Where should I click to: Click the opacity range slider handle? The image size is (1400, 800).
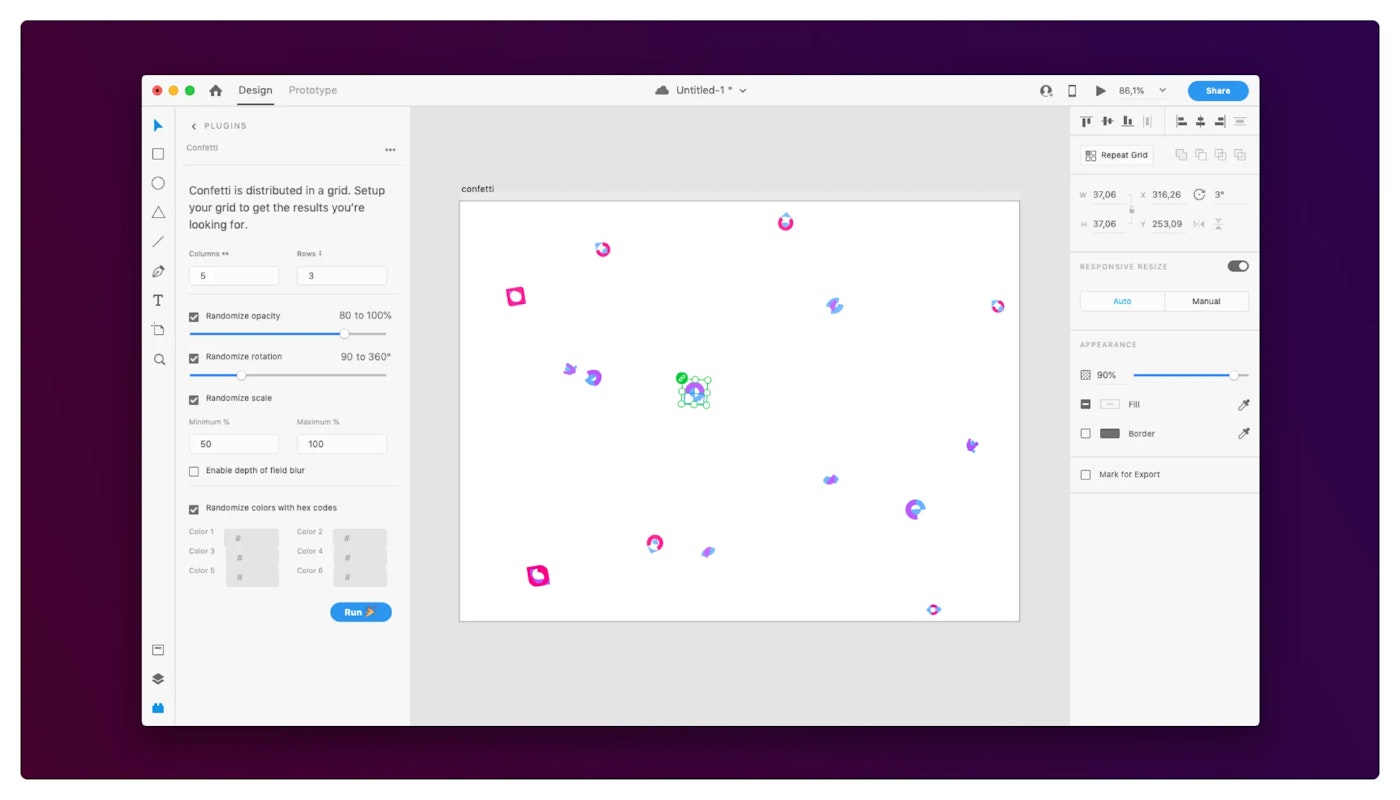[345, 334]
